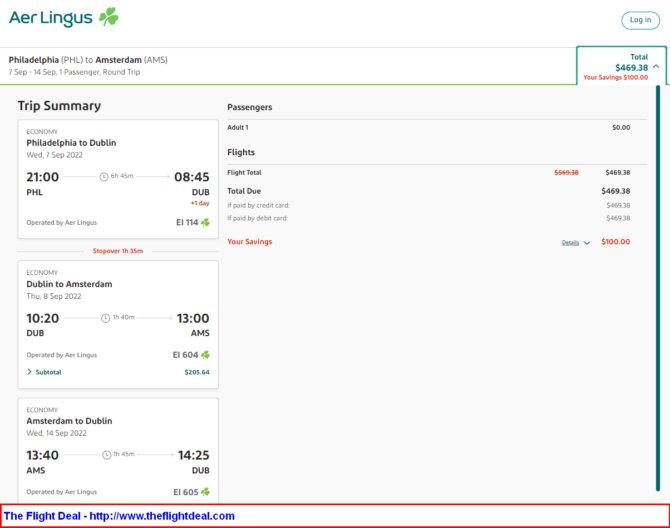Click the page scrollbar

[x=658, y=288]
